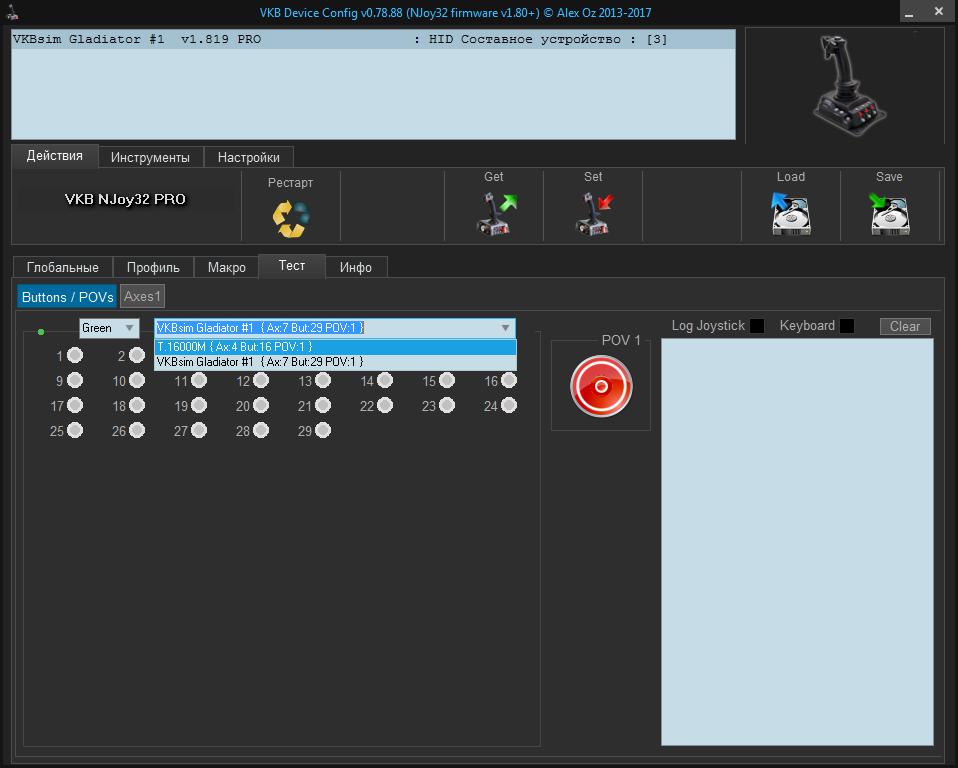This screenshot has height=768, width=958.
Task: Click button indicator number 27
Action: (199, 430)
